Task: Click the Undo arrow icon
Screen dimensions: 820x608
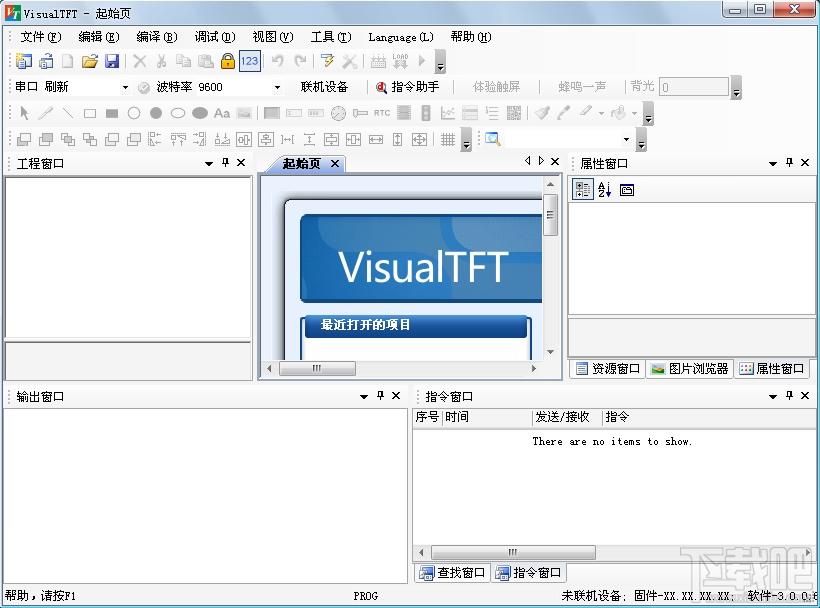Action: pos(277,61)
